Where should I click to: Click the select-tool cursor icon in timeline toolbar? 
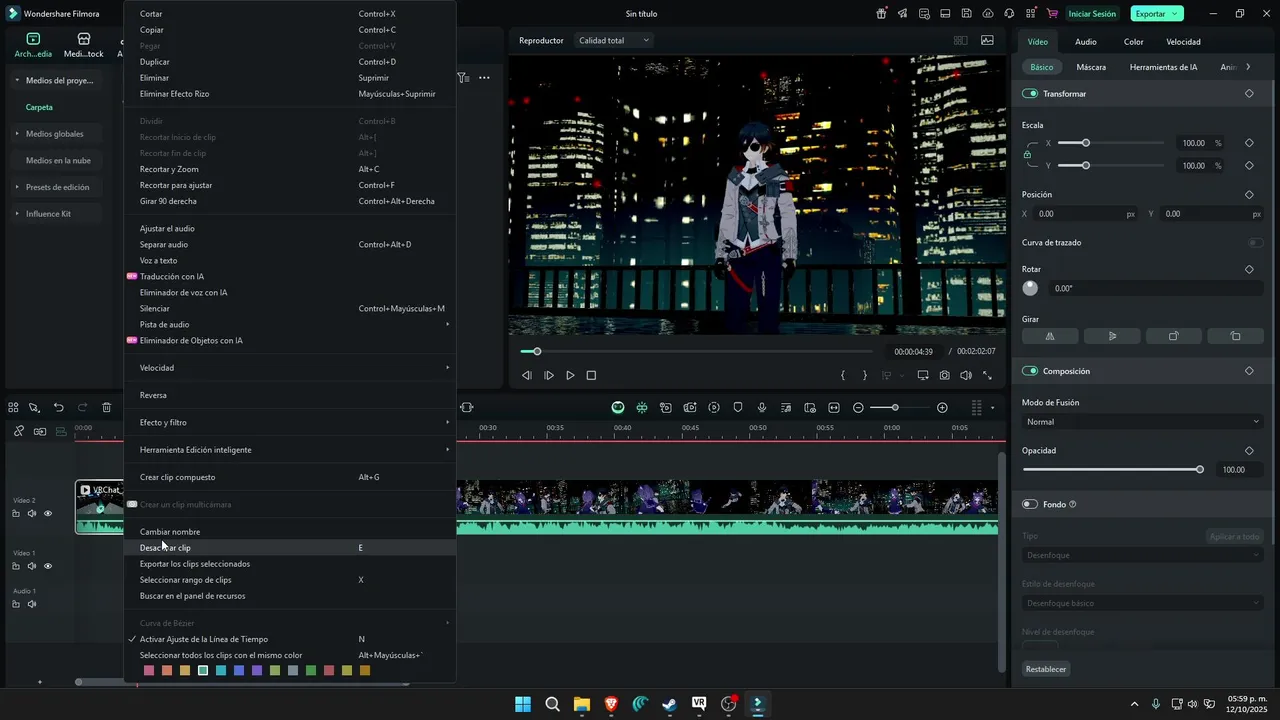point(34,408)
